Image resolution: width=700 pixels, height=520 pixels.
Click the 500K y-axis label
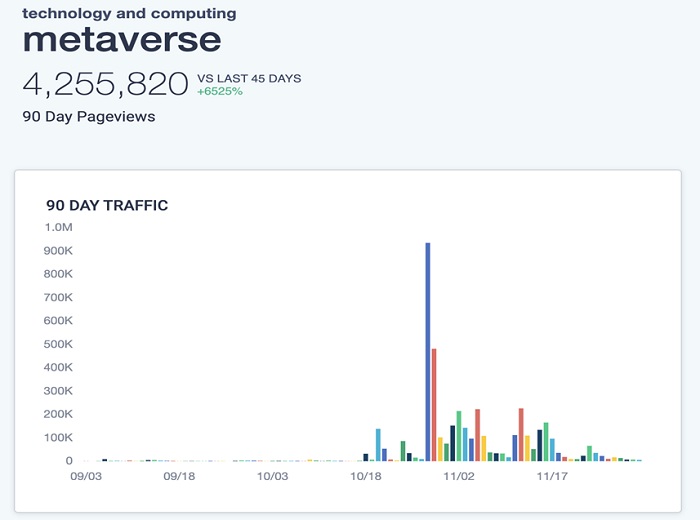(x=58, y=344)
